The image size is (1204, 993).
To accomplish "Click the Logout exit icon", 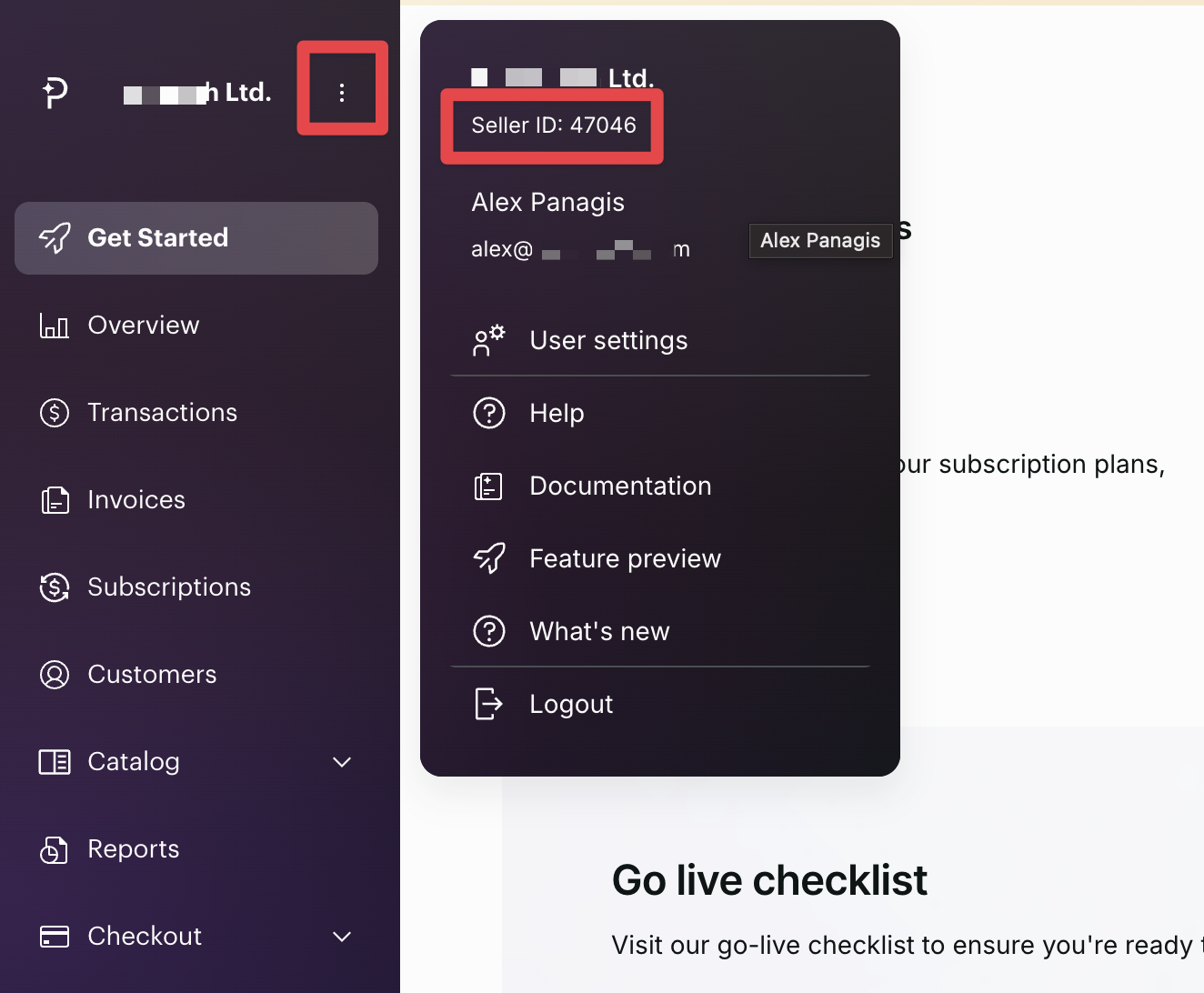I will tap(489, 704).
